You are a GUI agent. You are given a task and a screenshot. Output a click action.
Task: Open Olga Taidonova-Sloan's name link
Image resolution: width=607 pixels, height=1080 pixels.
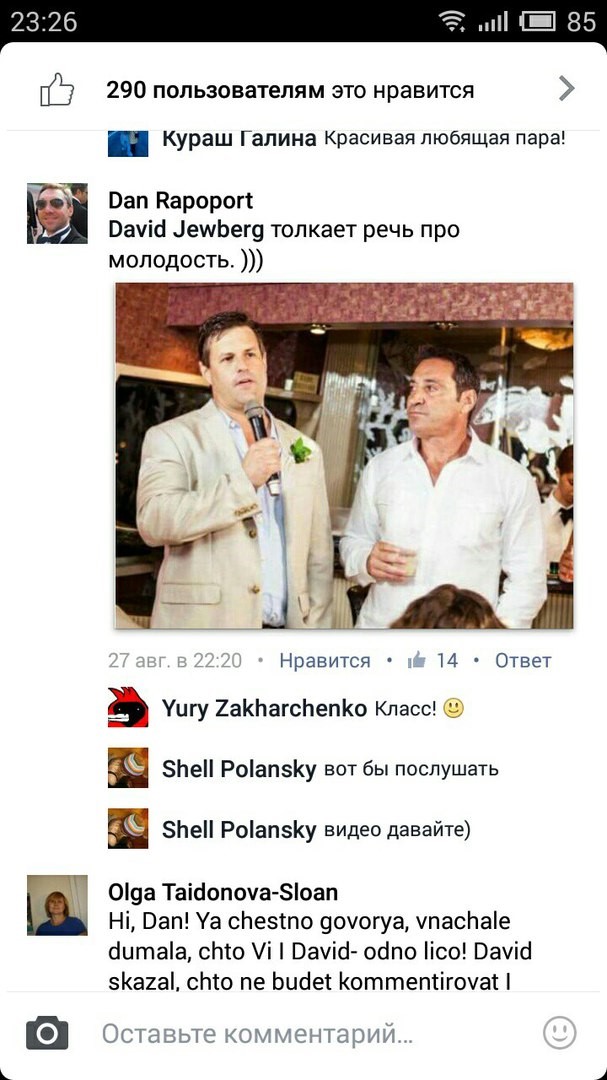223,893
